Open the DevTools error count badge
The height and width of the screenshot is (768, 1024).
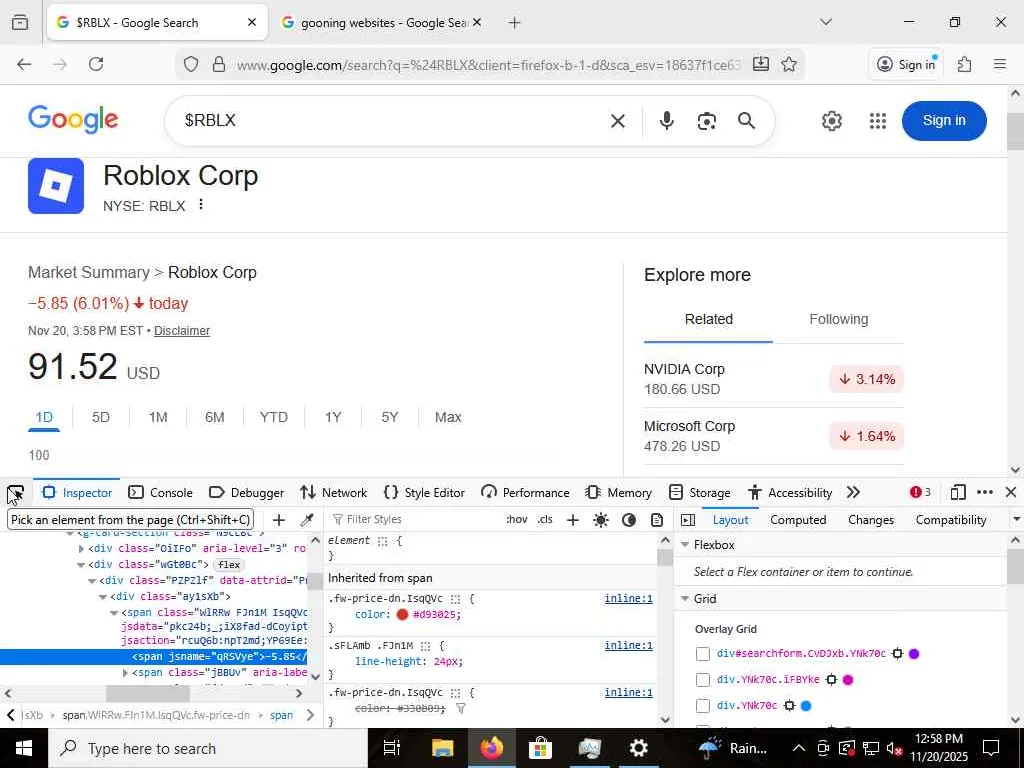coord(920,492)
